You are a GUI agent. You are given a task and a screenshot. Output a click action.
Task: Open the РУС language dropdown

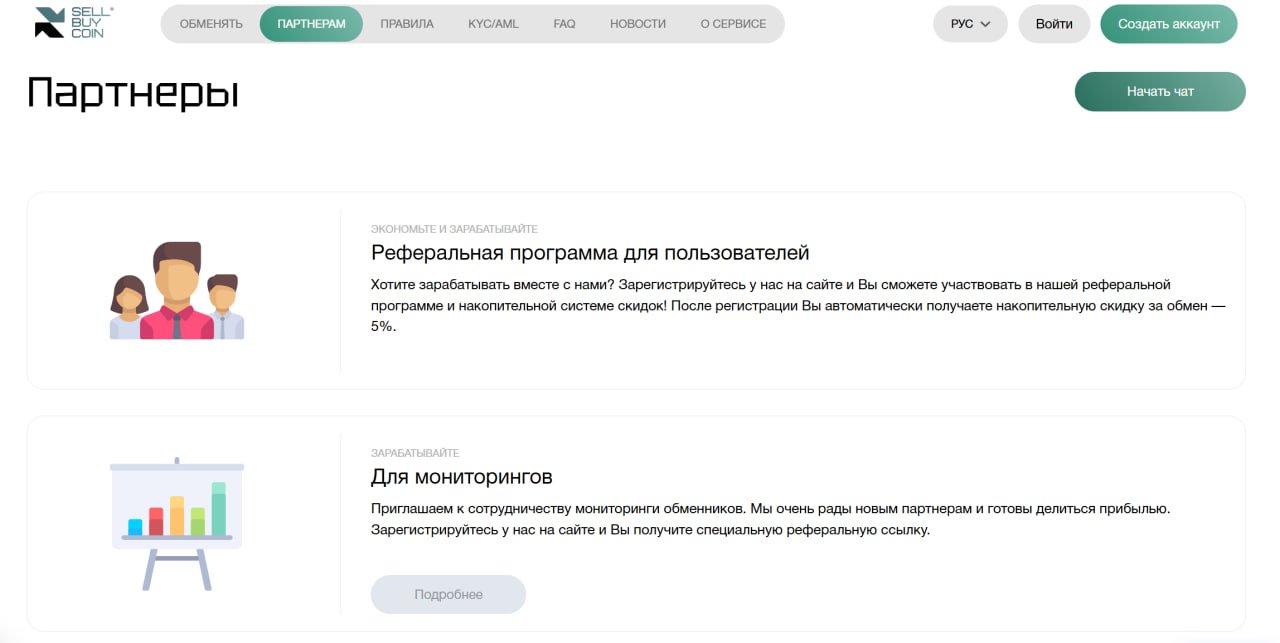tap(970, 24)
